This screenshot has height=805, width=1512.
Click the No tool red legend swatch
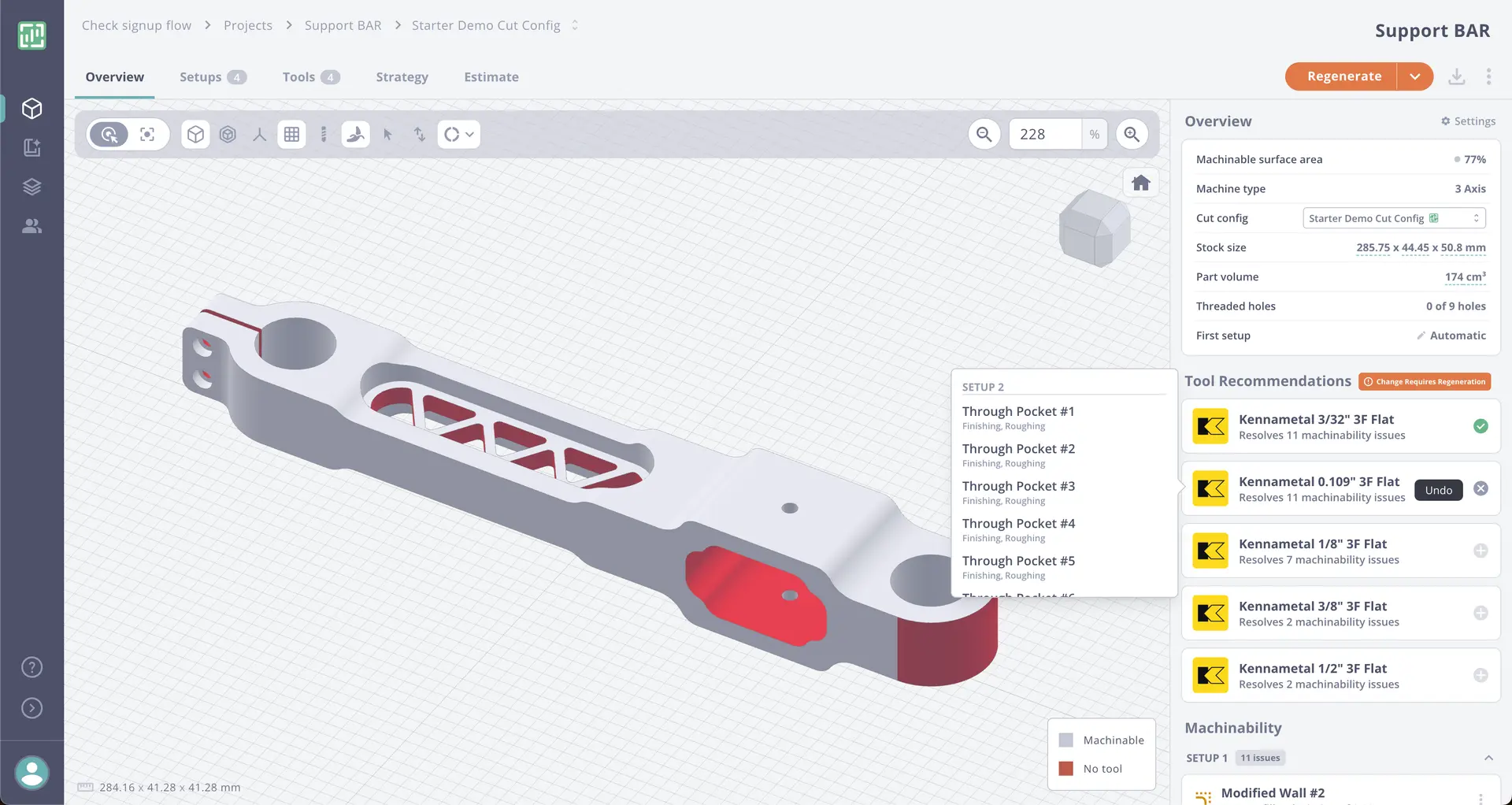(1066, 769)
